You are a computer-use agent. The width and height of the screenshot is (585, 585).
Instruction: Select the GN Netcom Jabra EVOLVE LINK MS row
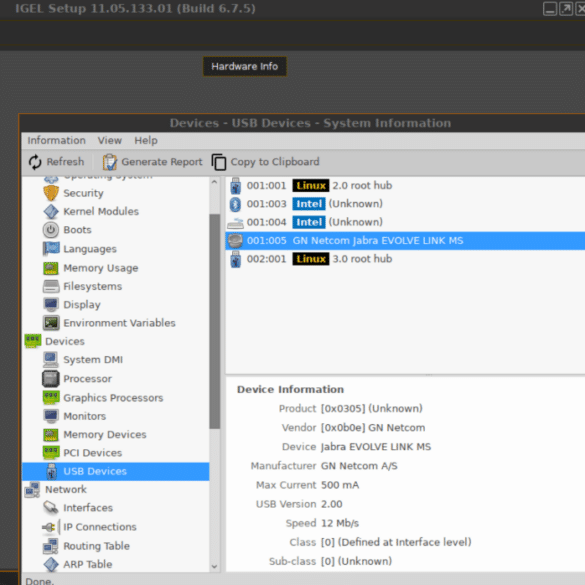pyautogui.click(x=405, y=241)
